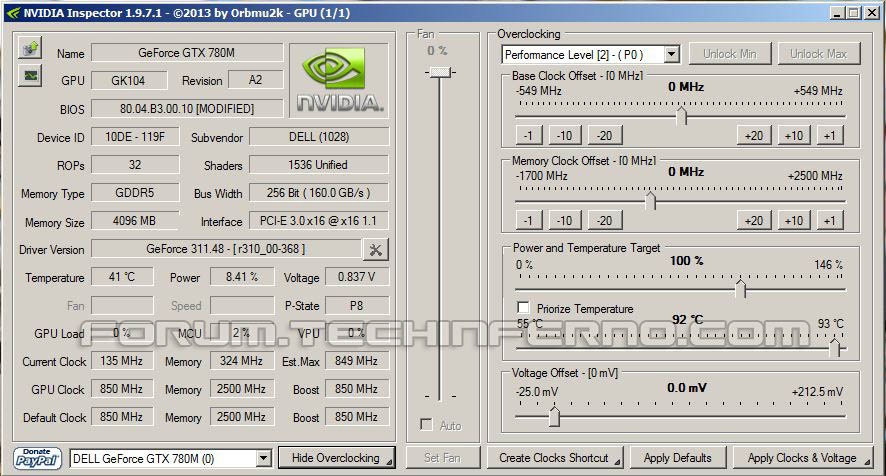Click the Est.Max 849 MHz value
Image resolution: width=886 pixels, height=476 pixels.
357,361
